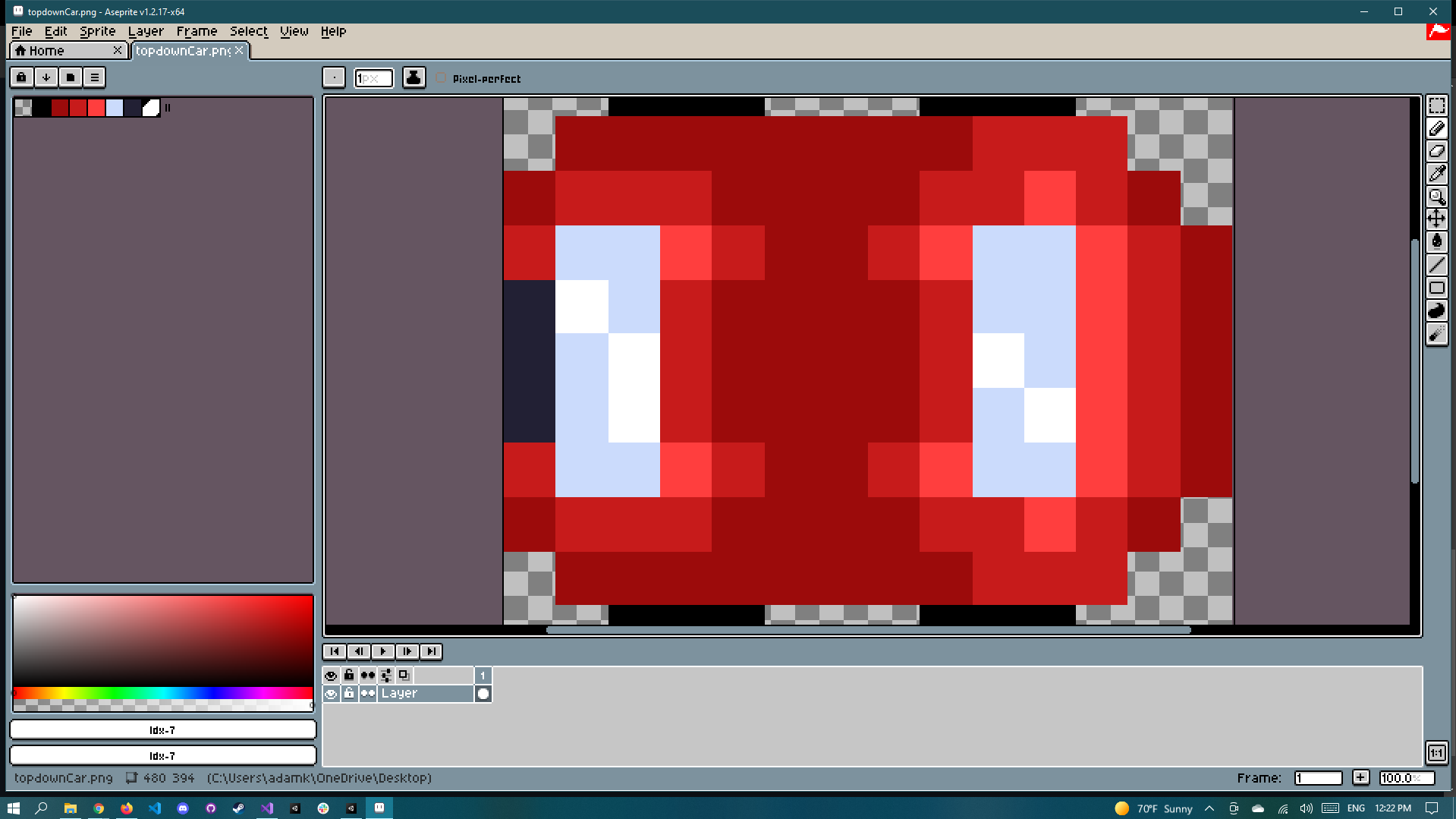
Task: Open the palette options hamburger menu
Action: [x=94, y=77]
